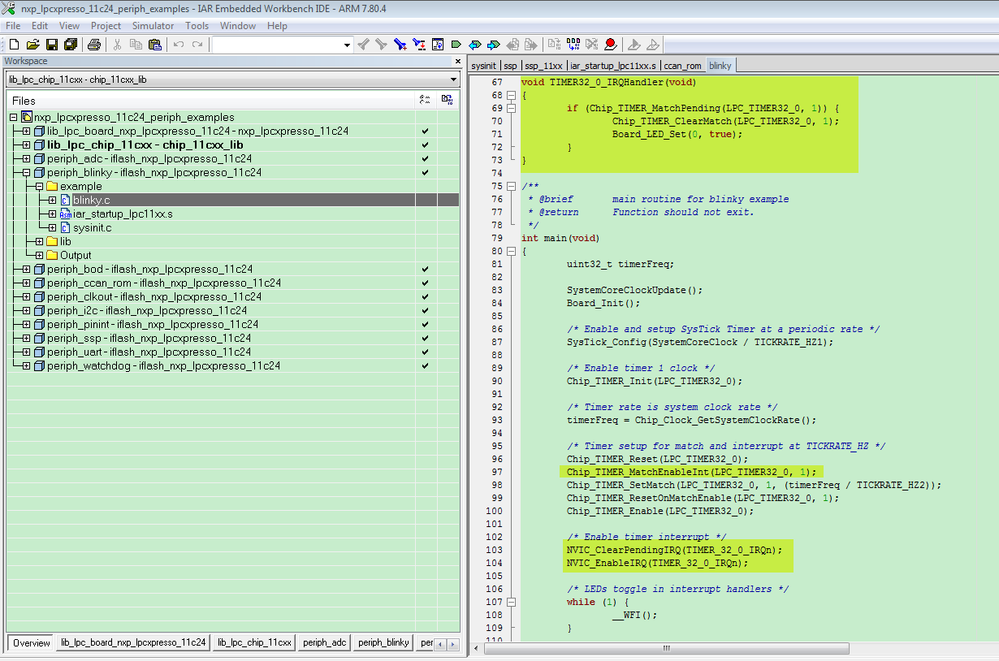Switch to the ccan_rom editor tab
This screenshot has width=999, height=661.
(x=682, y=66)
